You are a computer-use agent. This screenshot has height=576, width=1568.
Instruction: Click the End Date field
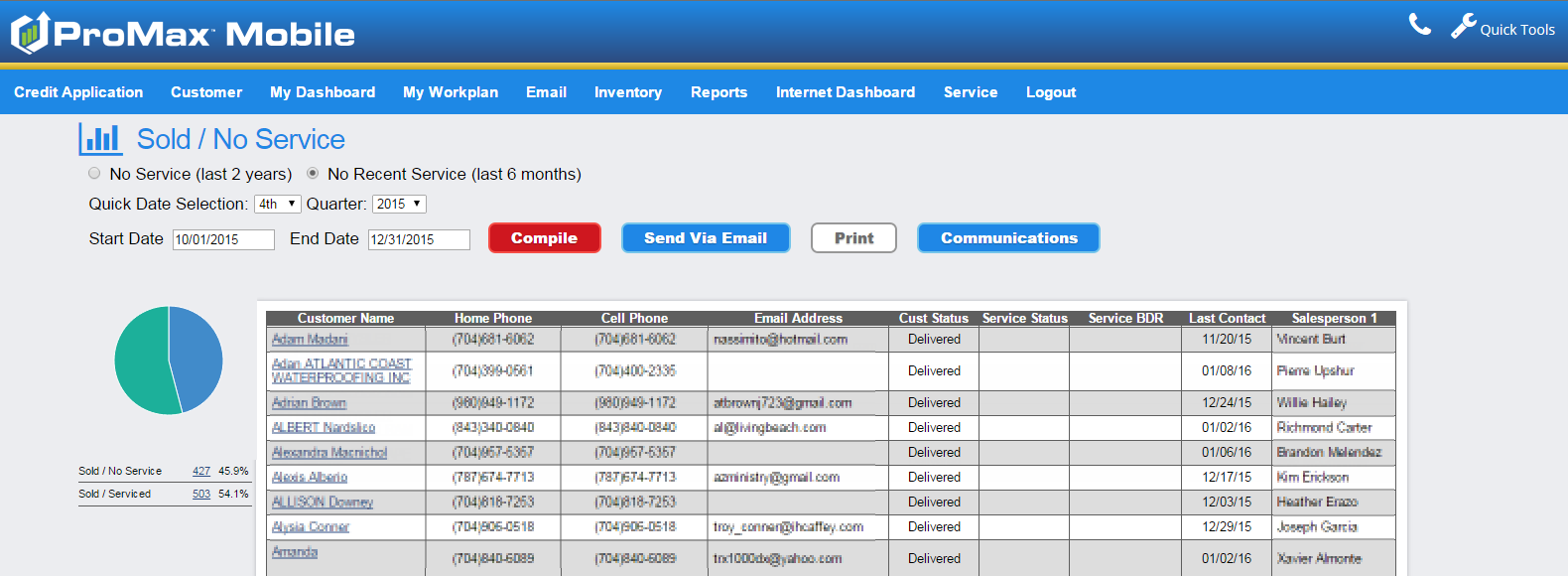click(x=419, y=239)
